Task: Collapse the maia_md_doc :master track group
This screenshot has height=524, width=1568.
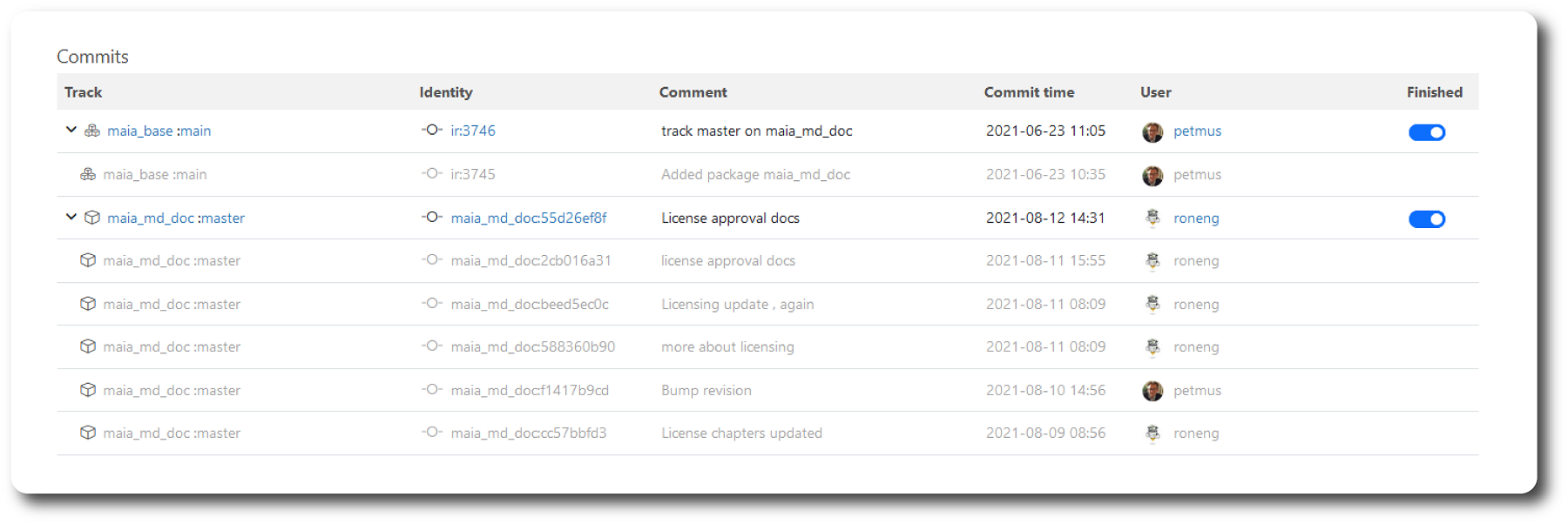Action: point(71,217)
